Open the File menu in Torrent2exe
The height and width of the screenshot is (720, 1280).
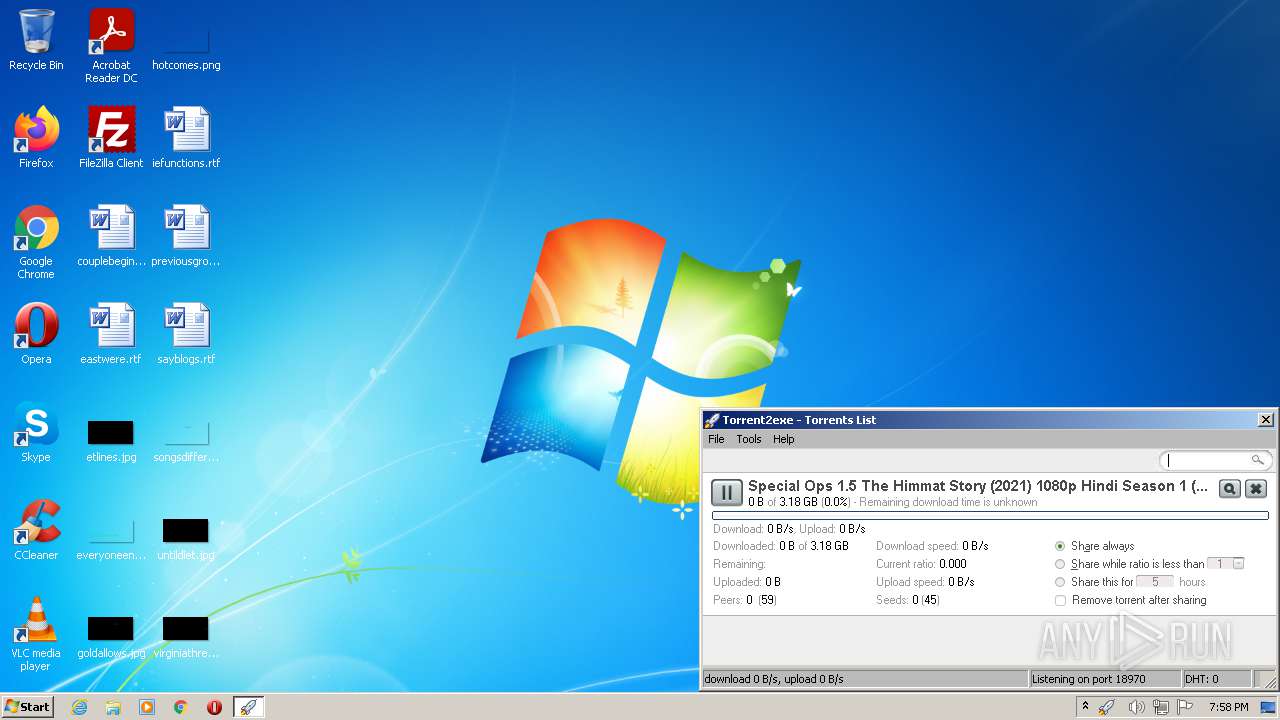(x=716, y=439)
